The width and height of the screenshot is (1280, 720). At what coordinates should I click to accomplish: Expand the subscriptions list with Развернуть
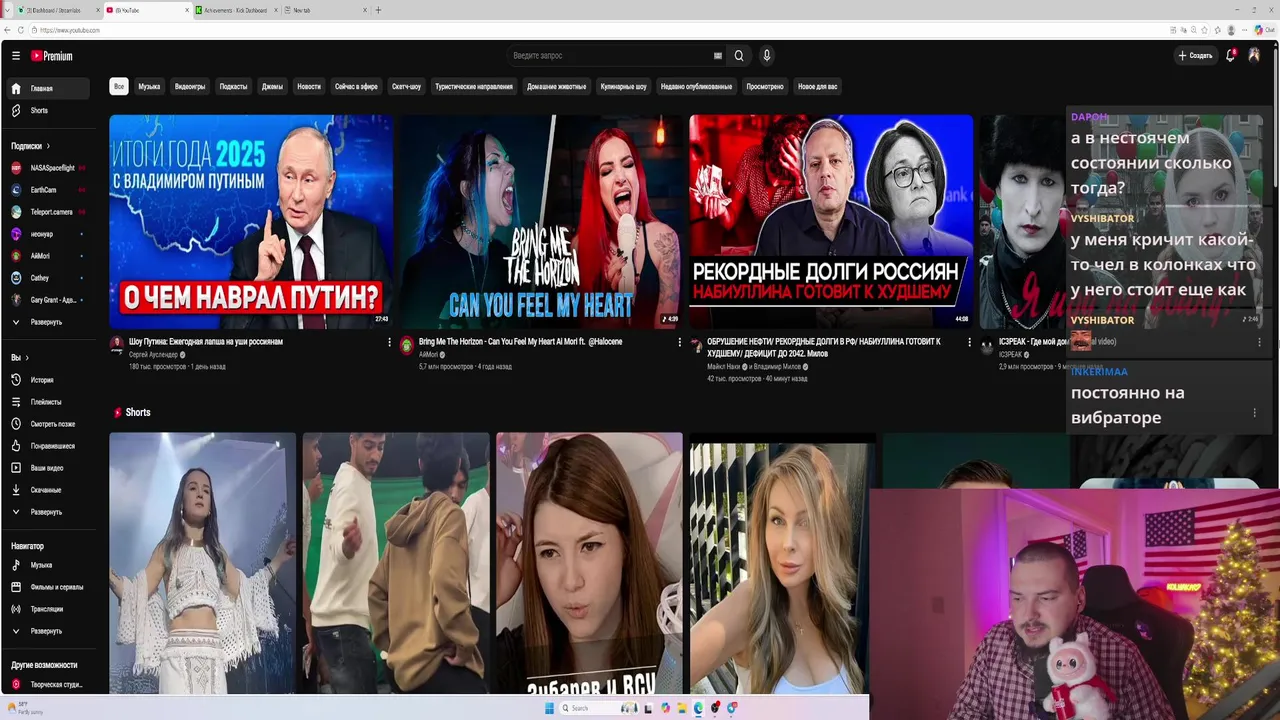tap(47, 322)
